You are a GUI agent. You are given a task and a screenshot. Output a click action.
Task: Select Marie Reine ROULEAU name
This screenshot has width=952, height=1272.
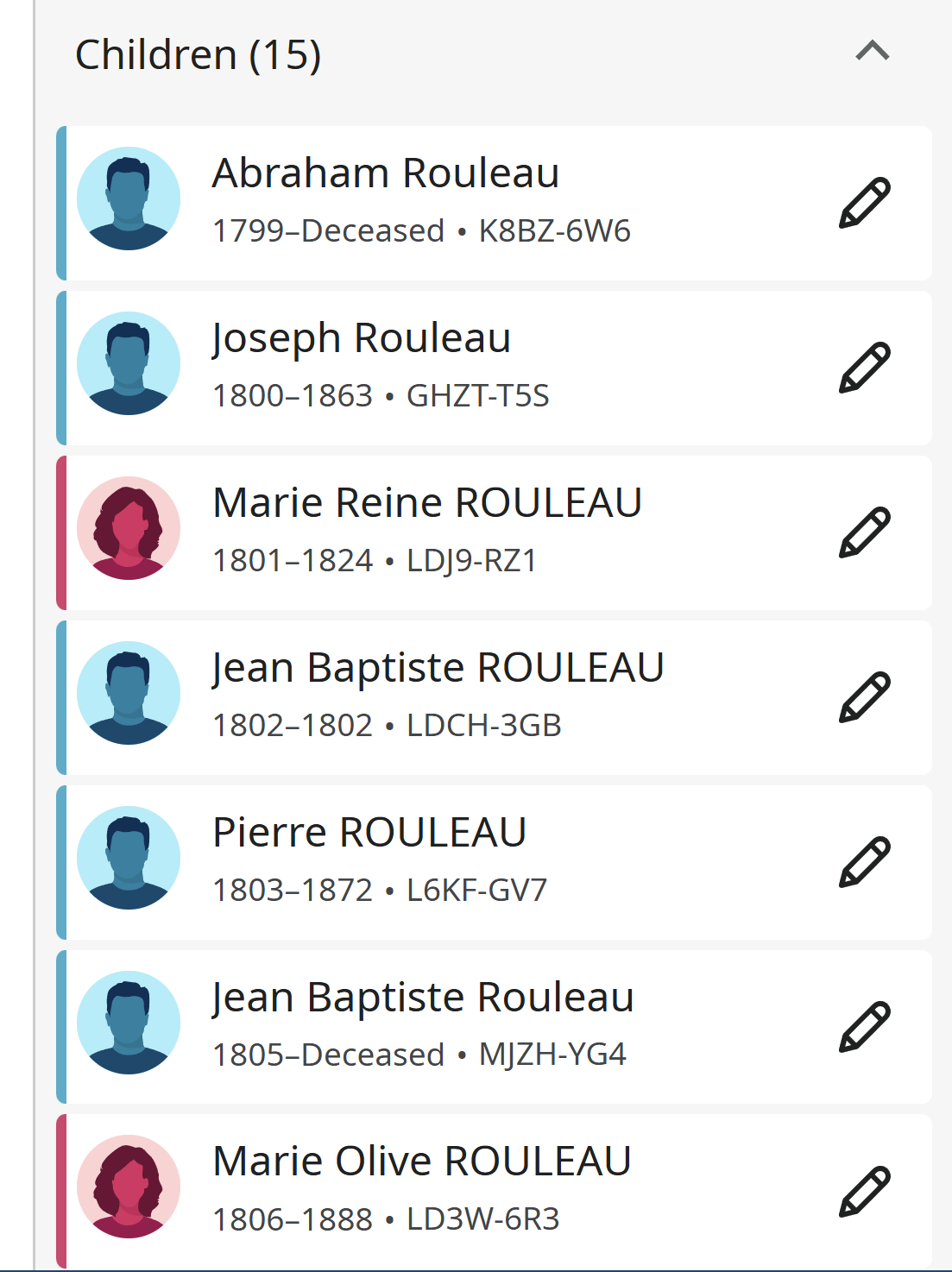point(427,503)
